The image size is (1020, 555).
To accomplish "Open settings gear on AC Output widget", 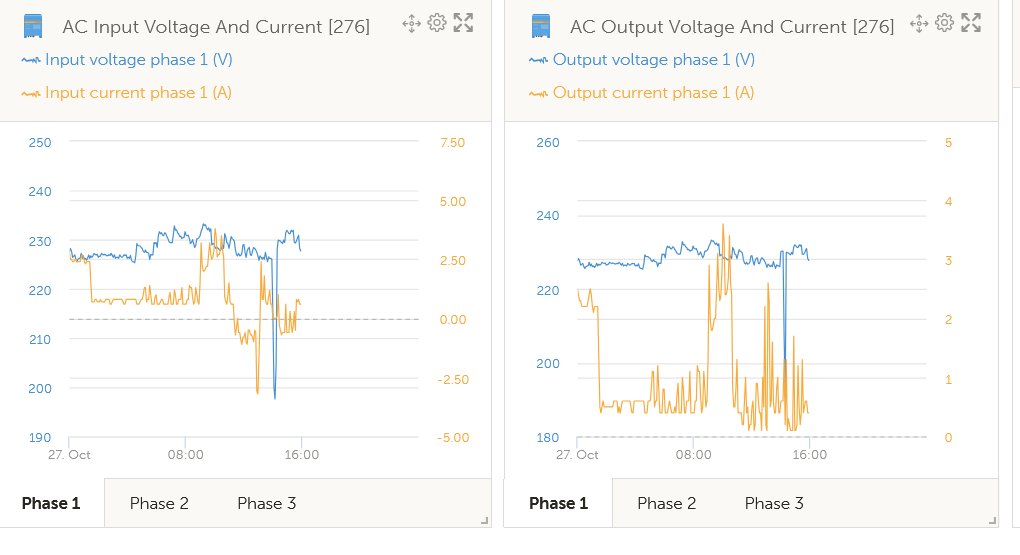I will pyautogui.click(x=944, y=23).
